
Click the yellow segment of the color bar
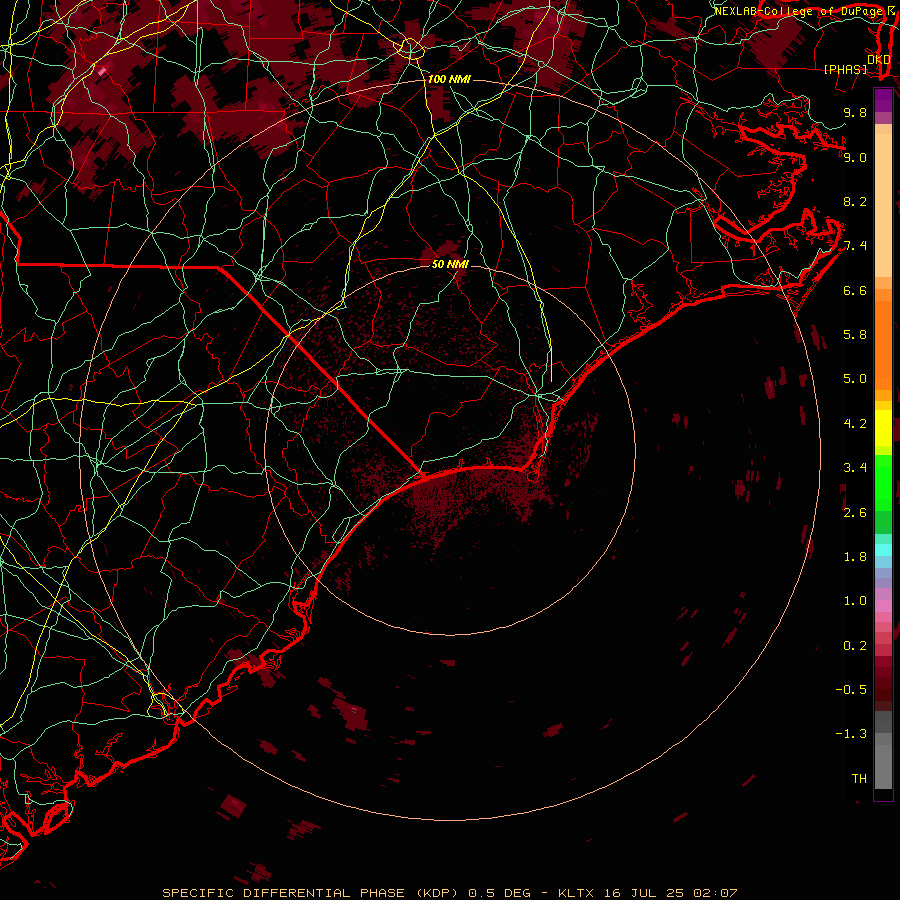[x=883, y=428]
